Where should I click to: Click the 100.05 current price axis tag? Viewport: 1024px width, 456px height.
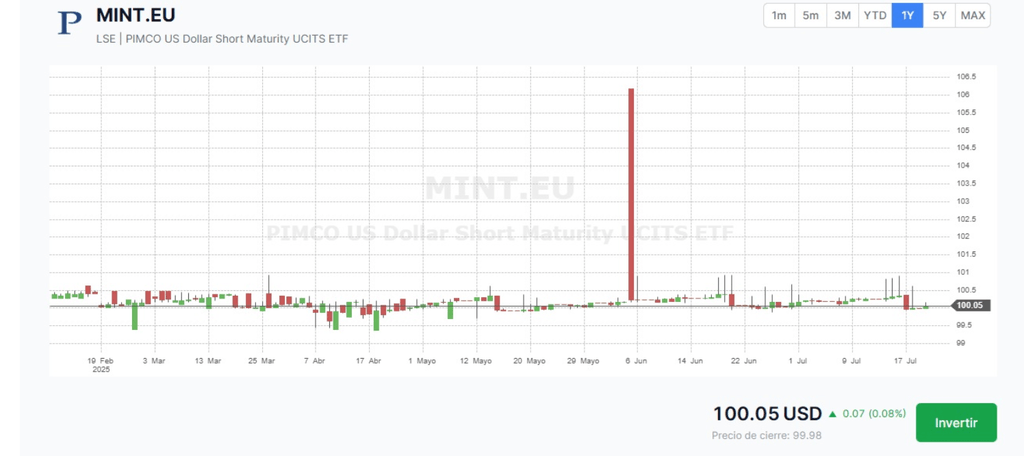point(969,306)
